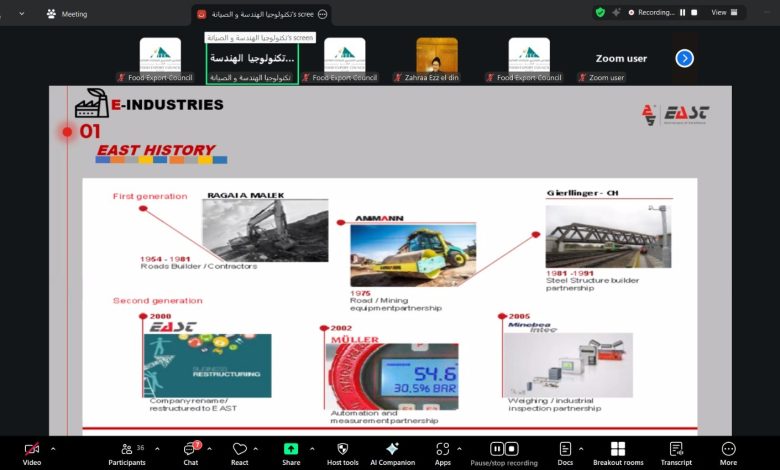The image size is (780, 470).
Task: Open the View layout menu
Action: pos(723,13)
